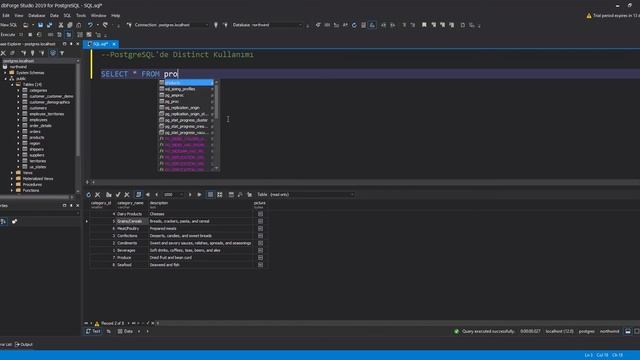This screenshot has height=360, width=640.
Task: Select the us_states table in explorer tree
Action: pyautogui.click(x=38, y=167)
